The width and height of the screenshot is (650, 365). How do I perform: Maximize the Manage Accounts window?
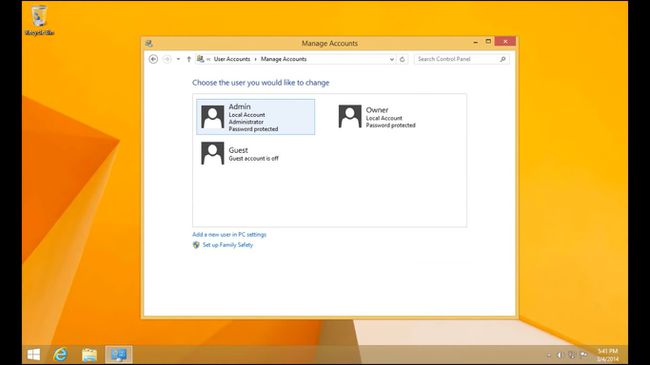488,42
